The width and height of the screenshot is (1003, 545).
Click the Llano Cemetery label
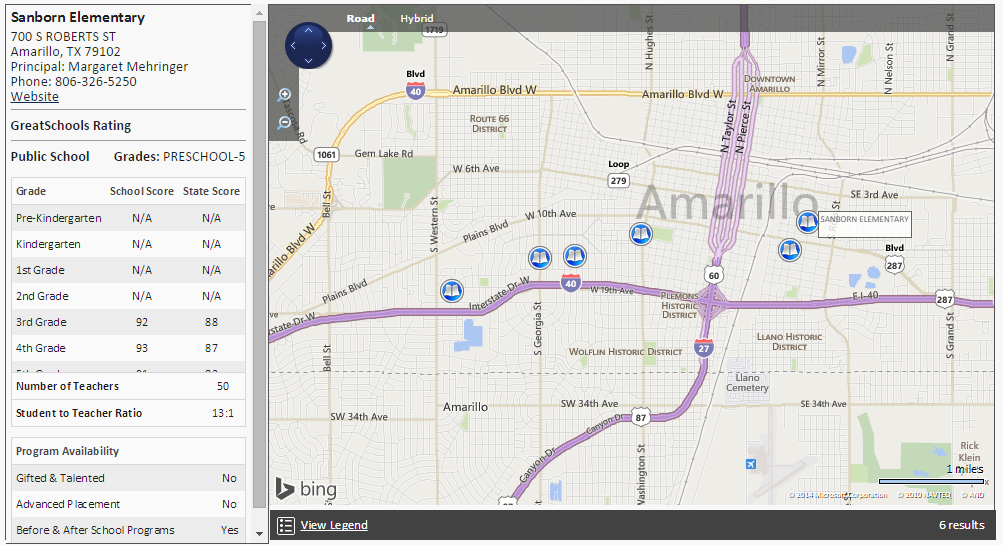tap(747, 383)
